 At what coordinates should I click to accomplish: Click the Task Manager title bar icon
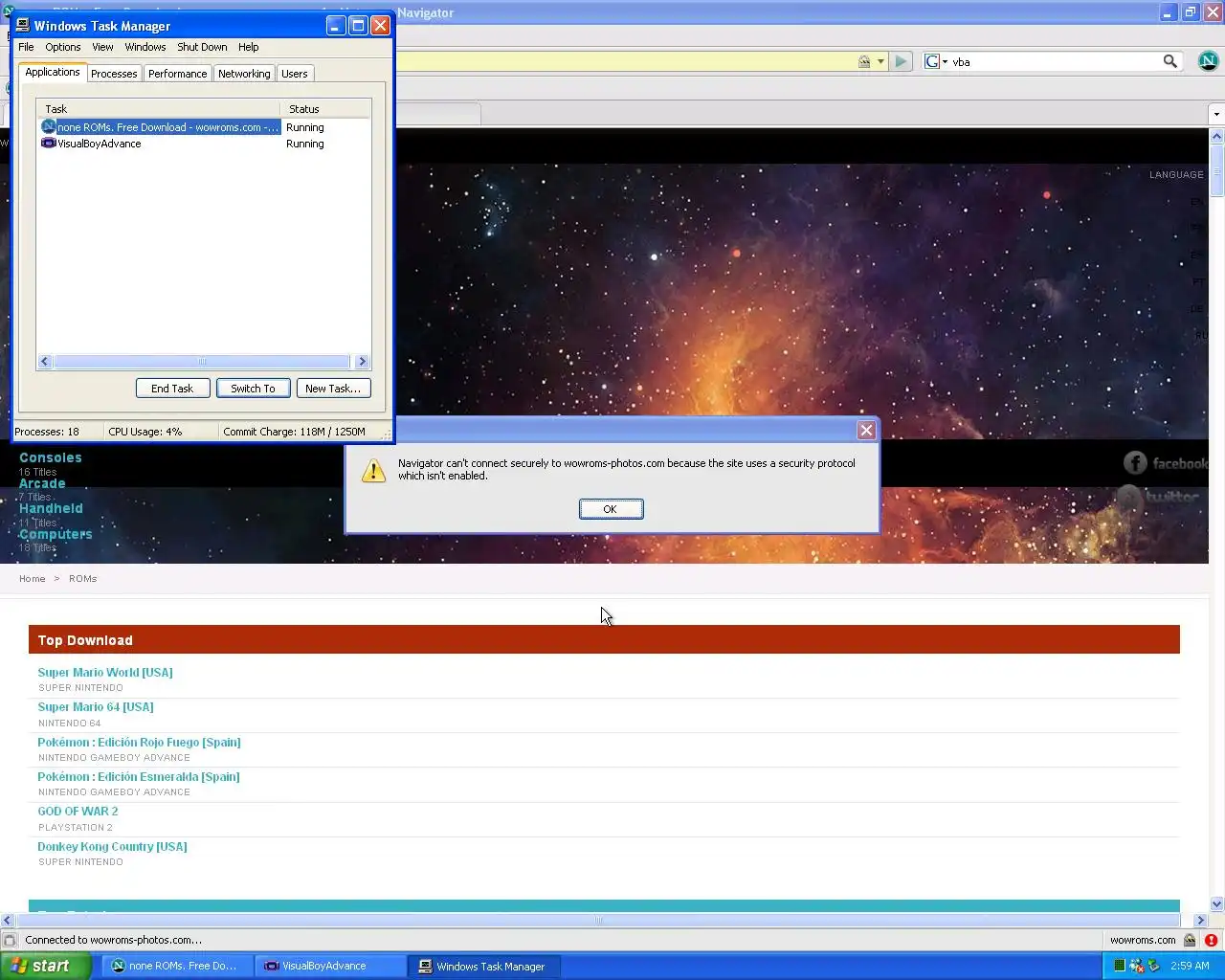(x=23, y=26)
